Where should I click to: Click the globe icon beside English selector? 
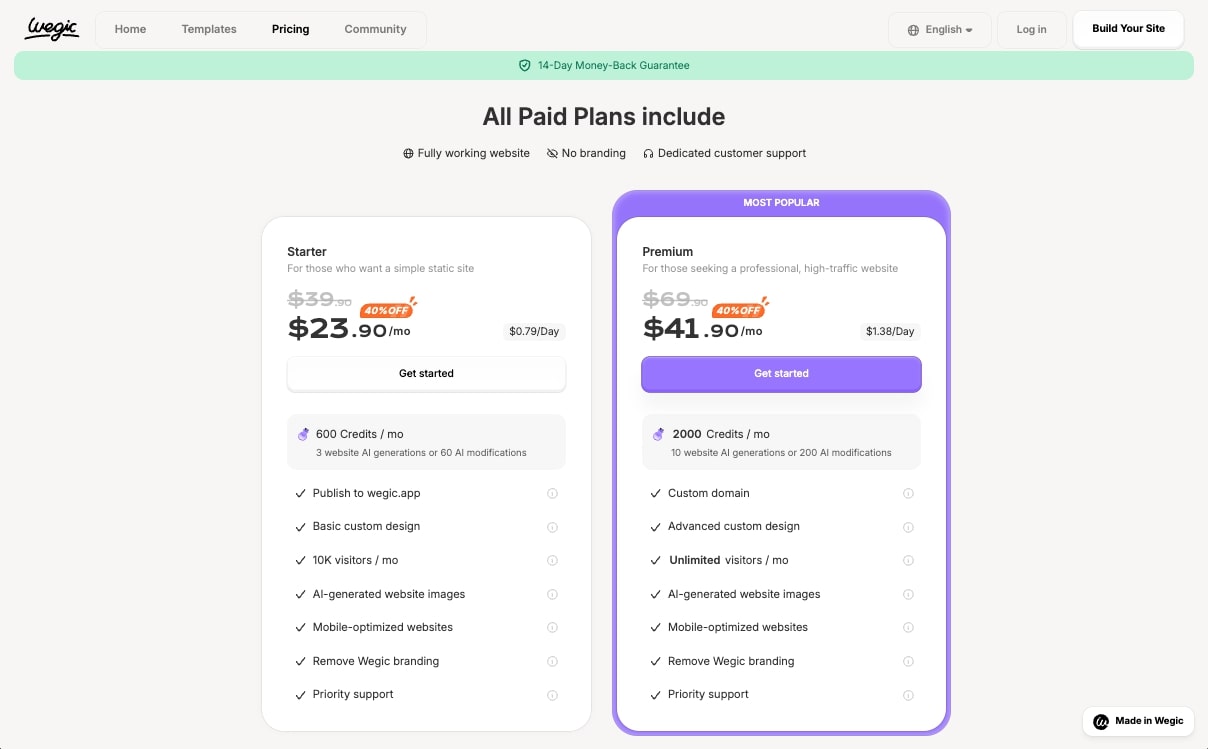(x=913, y=30)
